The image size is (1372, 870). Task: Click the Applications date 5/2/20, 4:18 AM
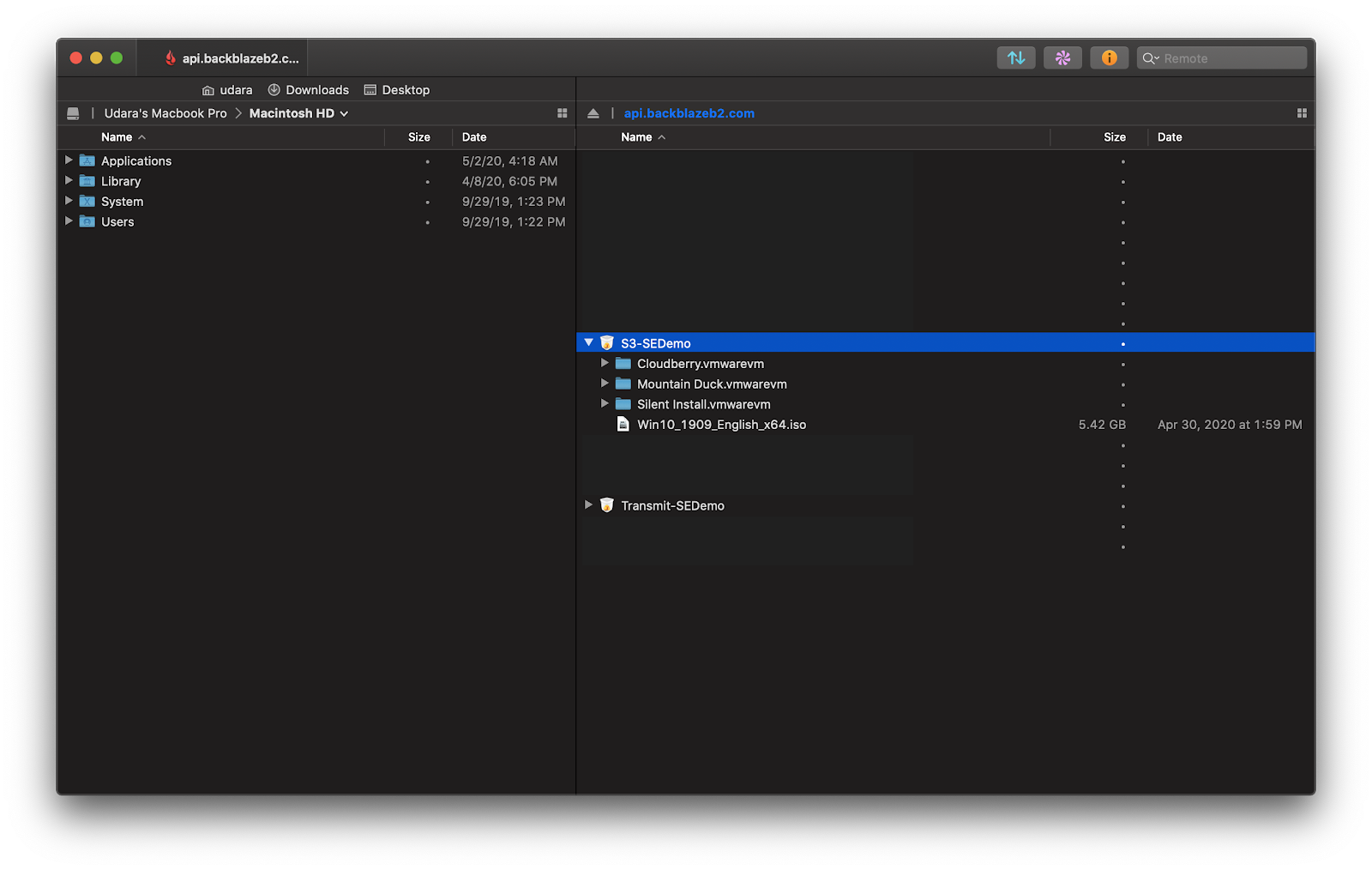point(509,160)
